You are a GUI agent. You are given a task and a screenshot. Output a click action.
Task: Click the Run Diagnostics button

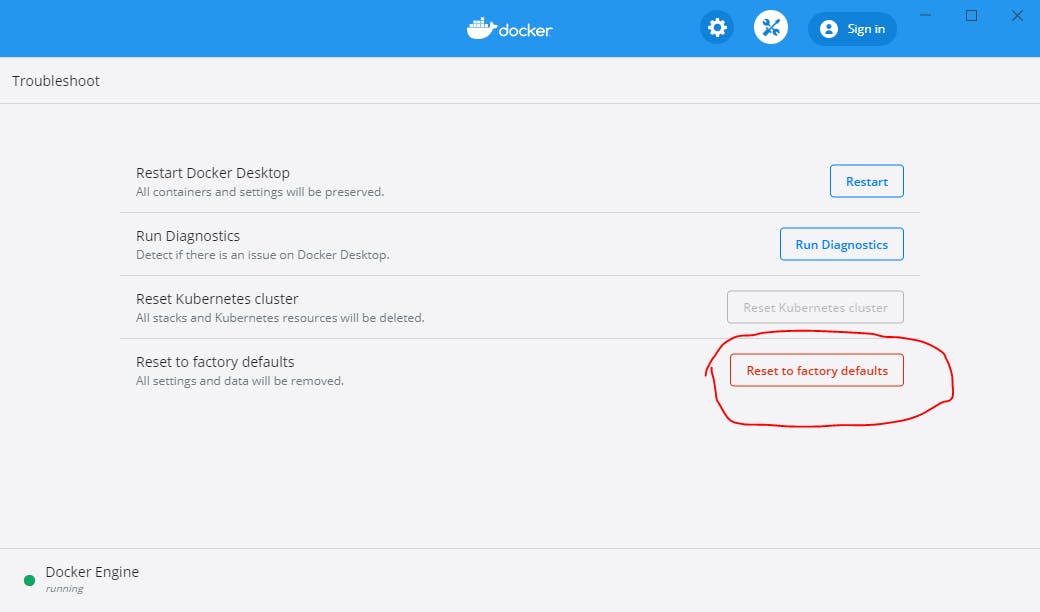pos(841,244)
